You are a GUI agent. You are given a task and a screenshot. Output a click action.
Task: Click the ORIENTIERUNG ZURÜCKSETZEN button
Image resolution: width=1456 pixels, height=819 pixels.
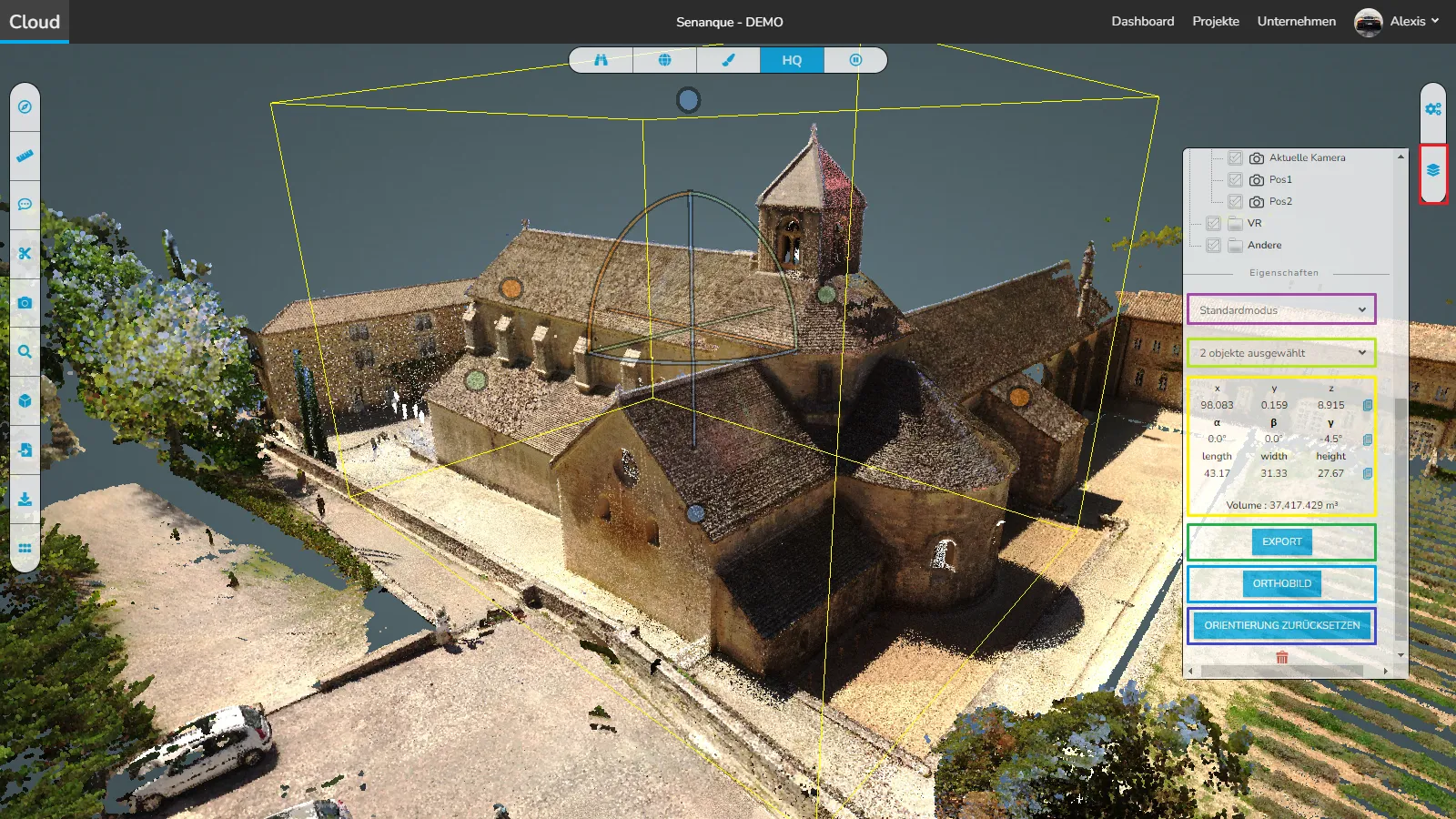click(x=1281, y=625)
